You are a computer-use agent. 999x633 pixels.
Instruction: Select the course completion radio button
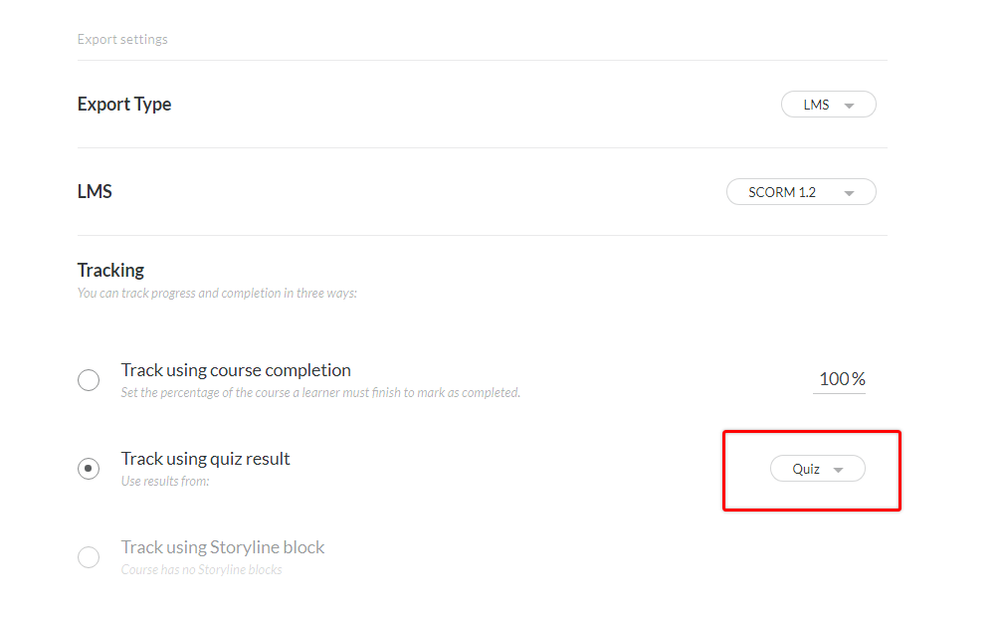pyautogui.click(x=89, y=380)
